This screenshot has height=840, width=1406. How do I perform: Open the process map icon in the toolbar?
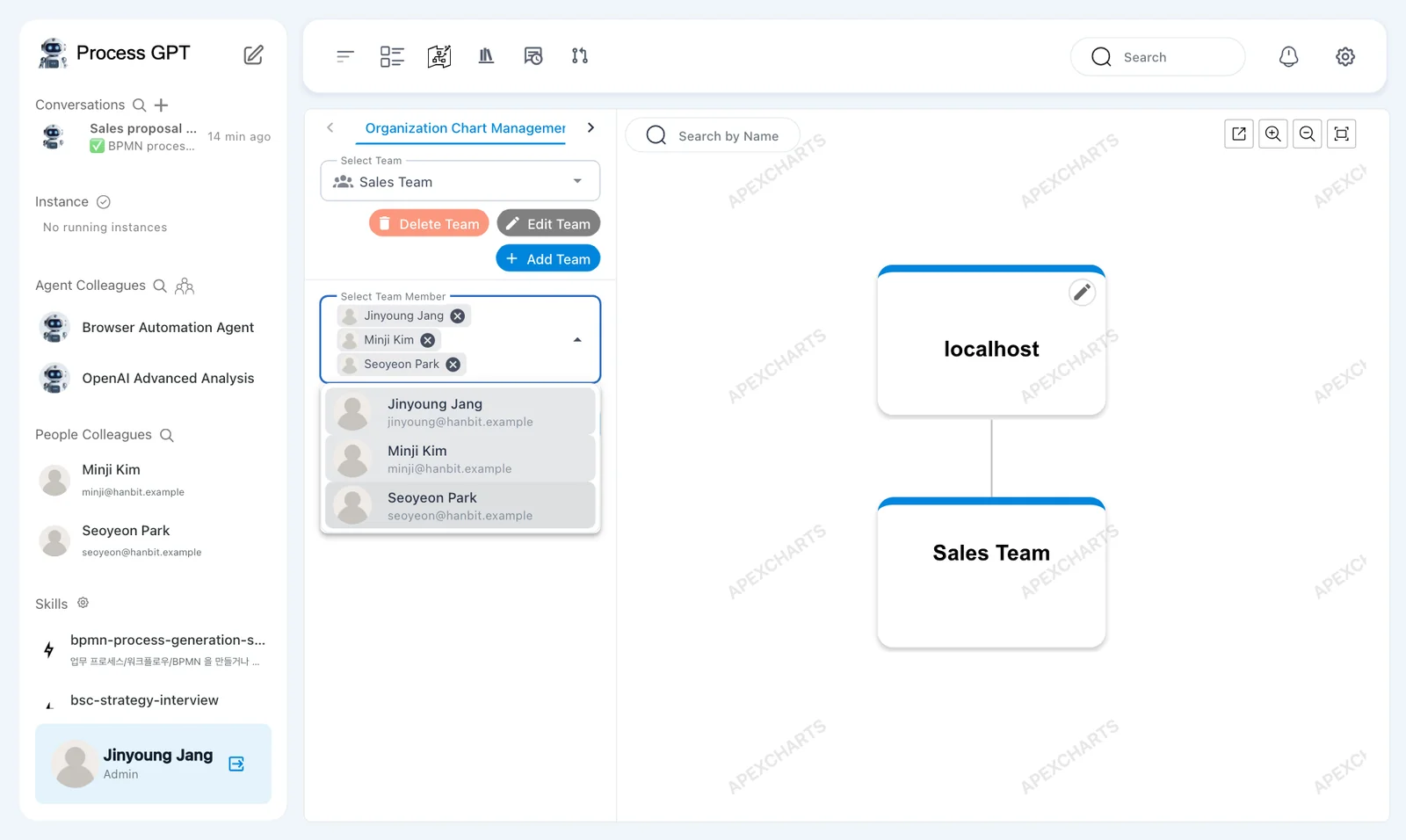[x=439, y=56]
